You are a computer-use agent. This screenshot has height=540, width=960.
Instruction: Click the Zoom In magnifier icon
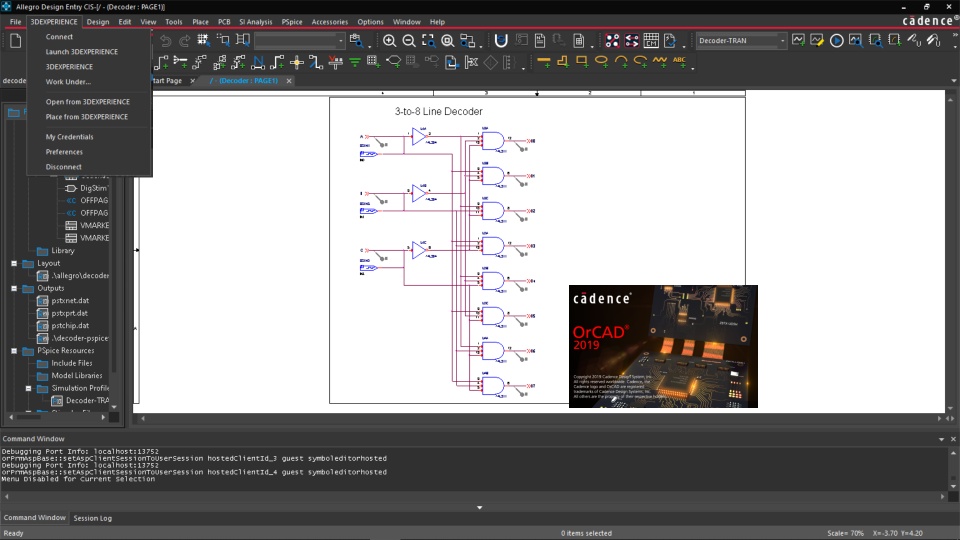[390, 41]
